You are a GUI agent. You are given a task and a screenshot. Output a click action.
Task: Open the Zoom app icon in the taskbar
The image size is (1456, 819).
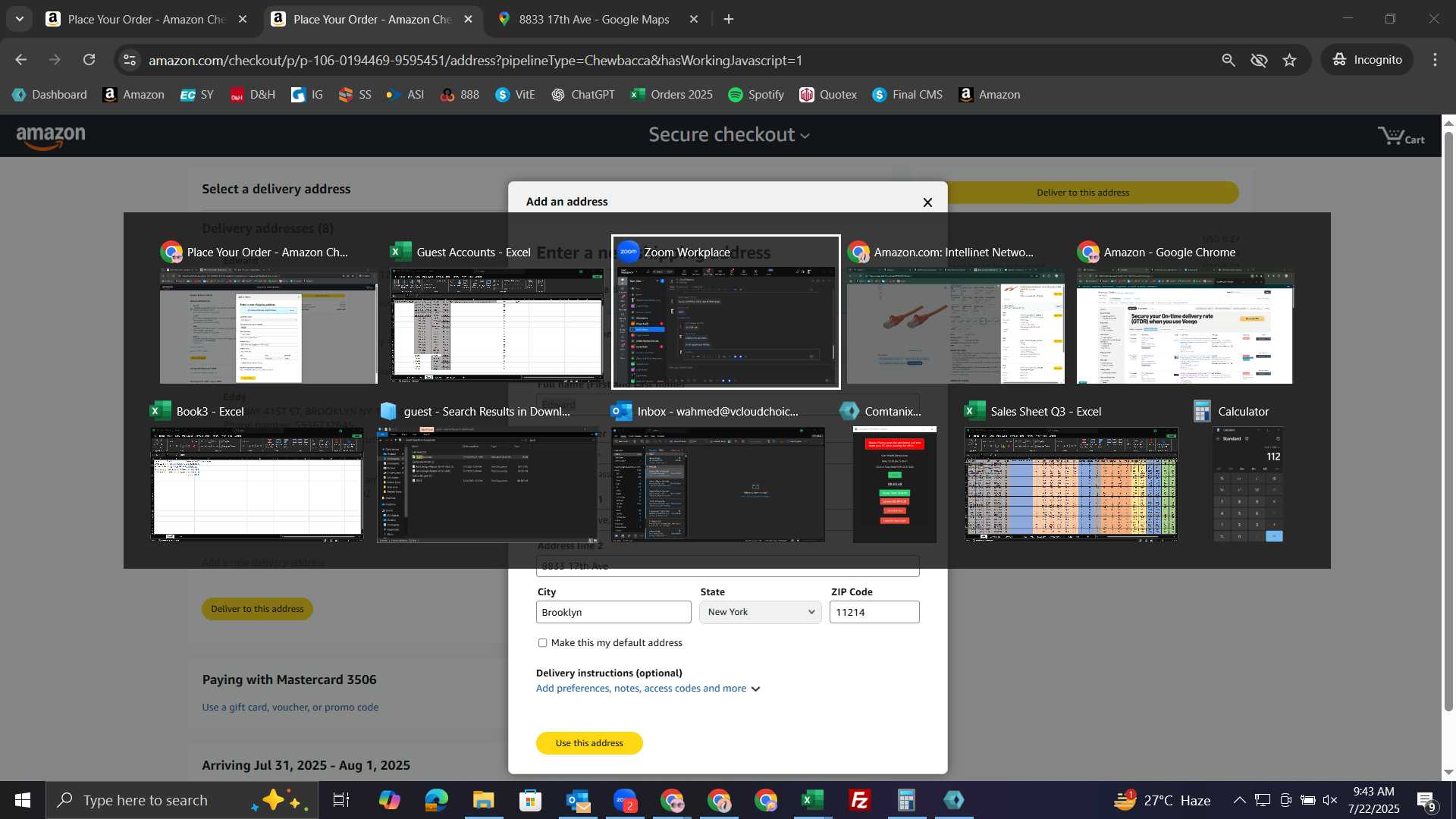[x=625, y=800]
